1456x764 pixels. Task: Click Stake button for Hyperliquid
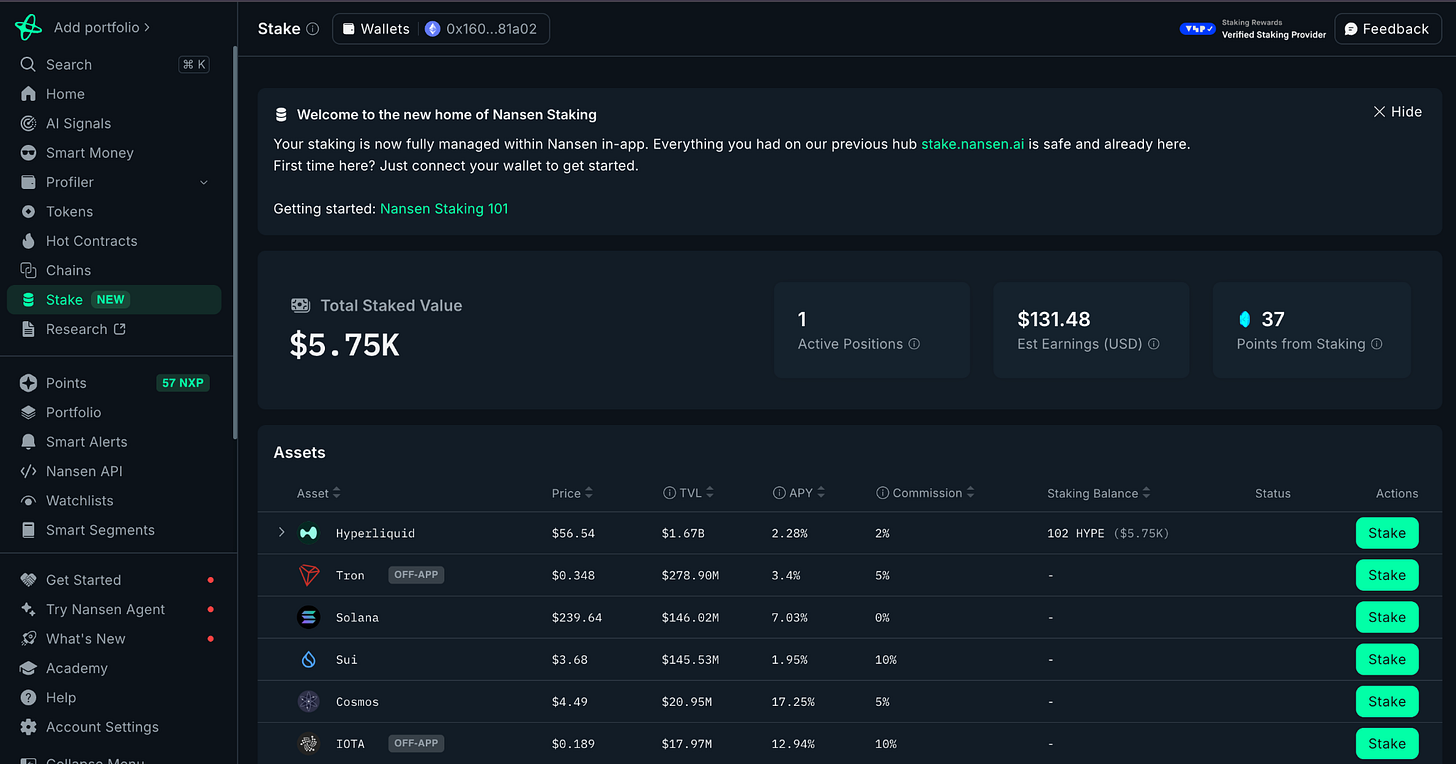click(1387, 533)
